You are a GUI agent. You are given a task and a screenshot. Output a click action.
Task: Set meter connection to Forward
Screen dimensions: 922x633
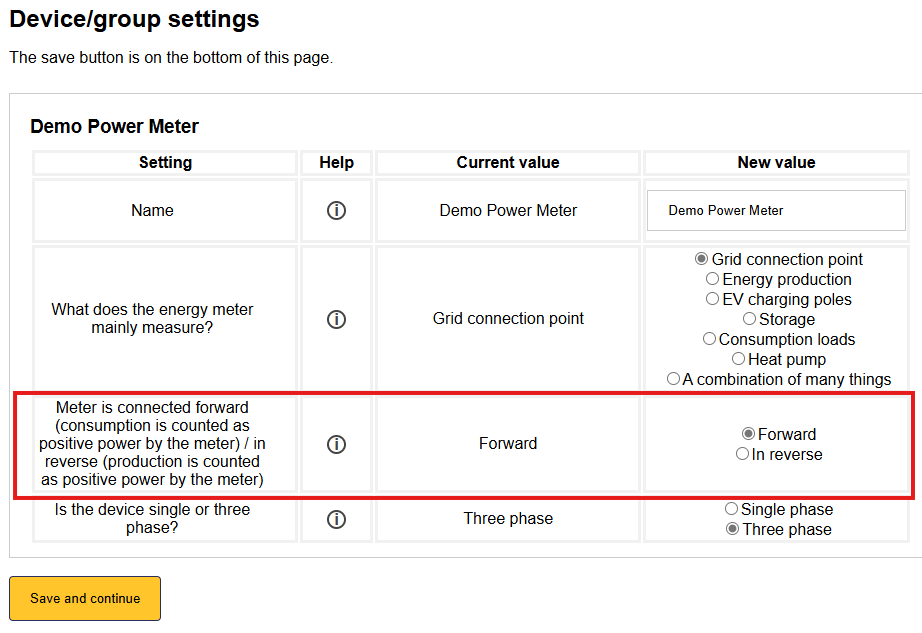point(748,434)
